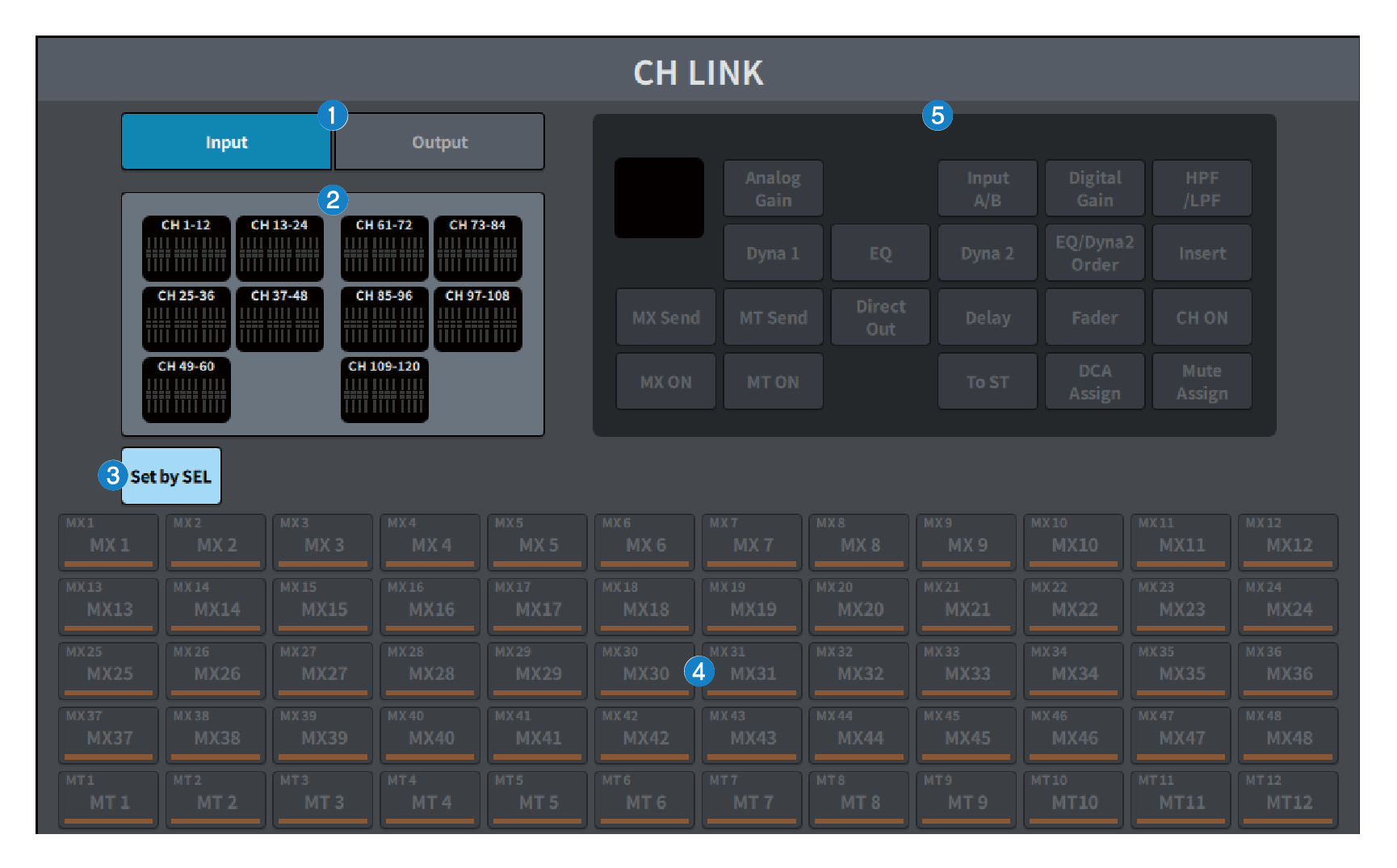
Task: Pick the CH 37-48 channel group
Action: point(279,319)
